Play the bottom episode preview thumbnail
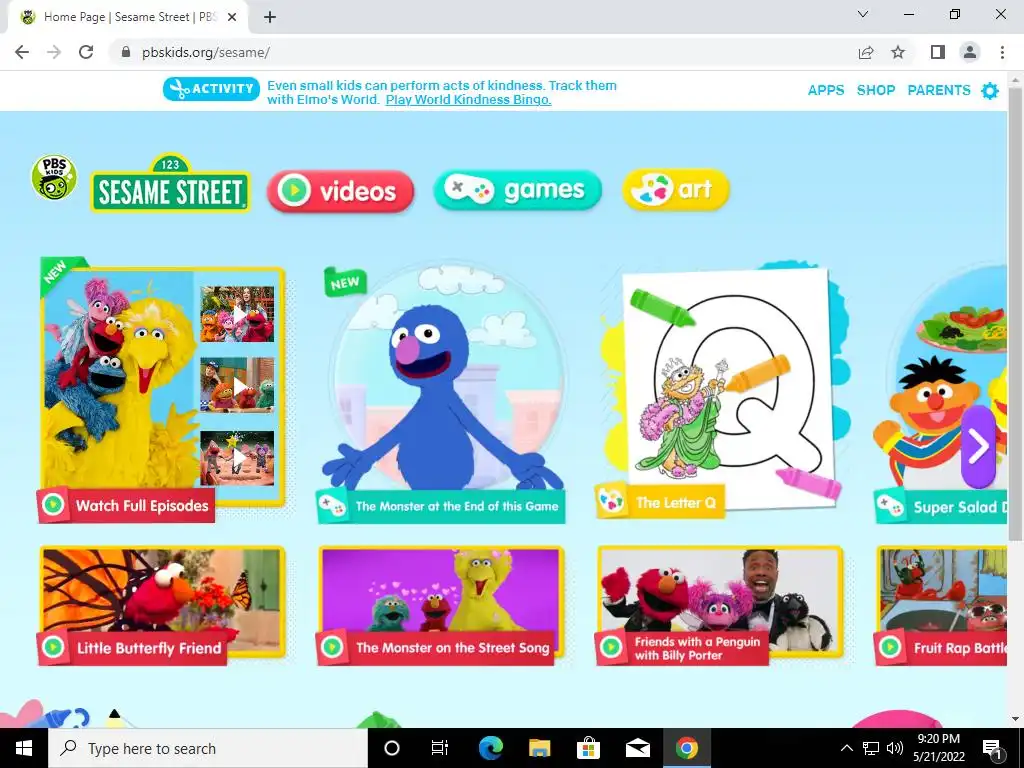The image size is (1024, 768). coord(237,458)
